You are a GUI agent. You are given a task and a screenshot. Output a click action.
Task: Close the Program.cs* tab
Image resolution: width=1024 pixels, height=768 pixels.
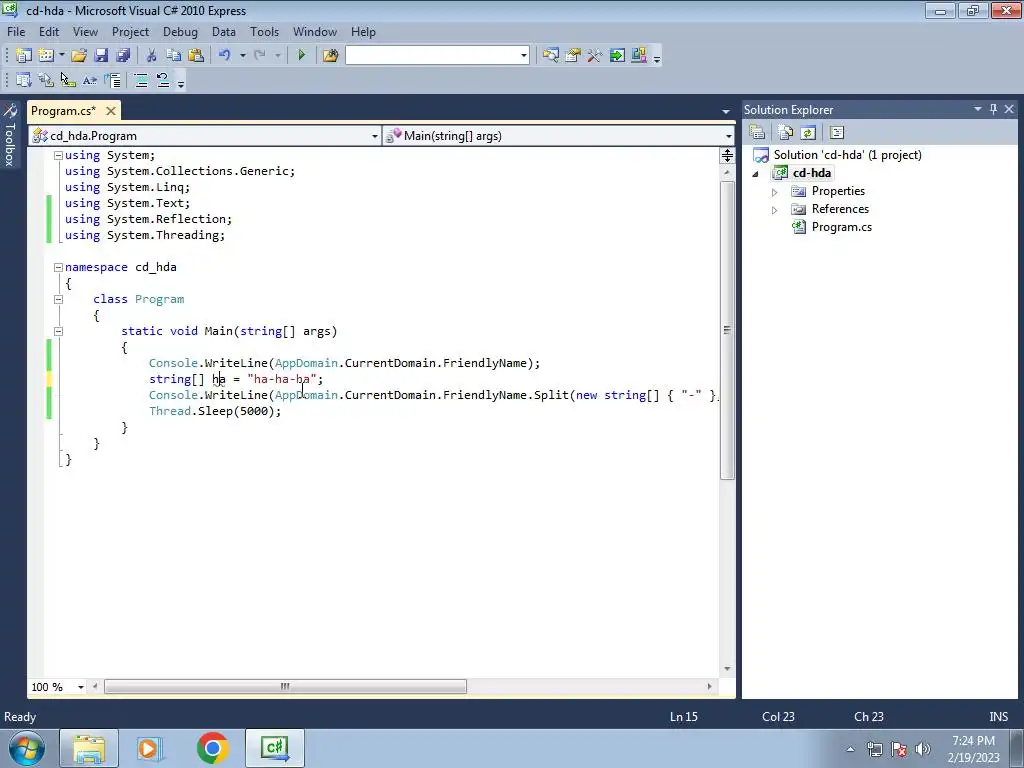[x=111, y=111]
